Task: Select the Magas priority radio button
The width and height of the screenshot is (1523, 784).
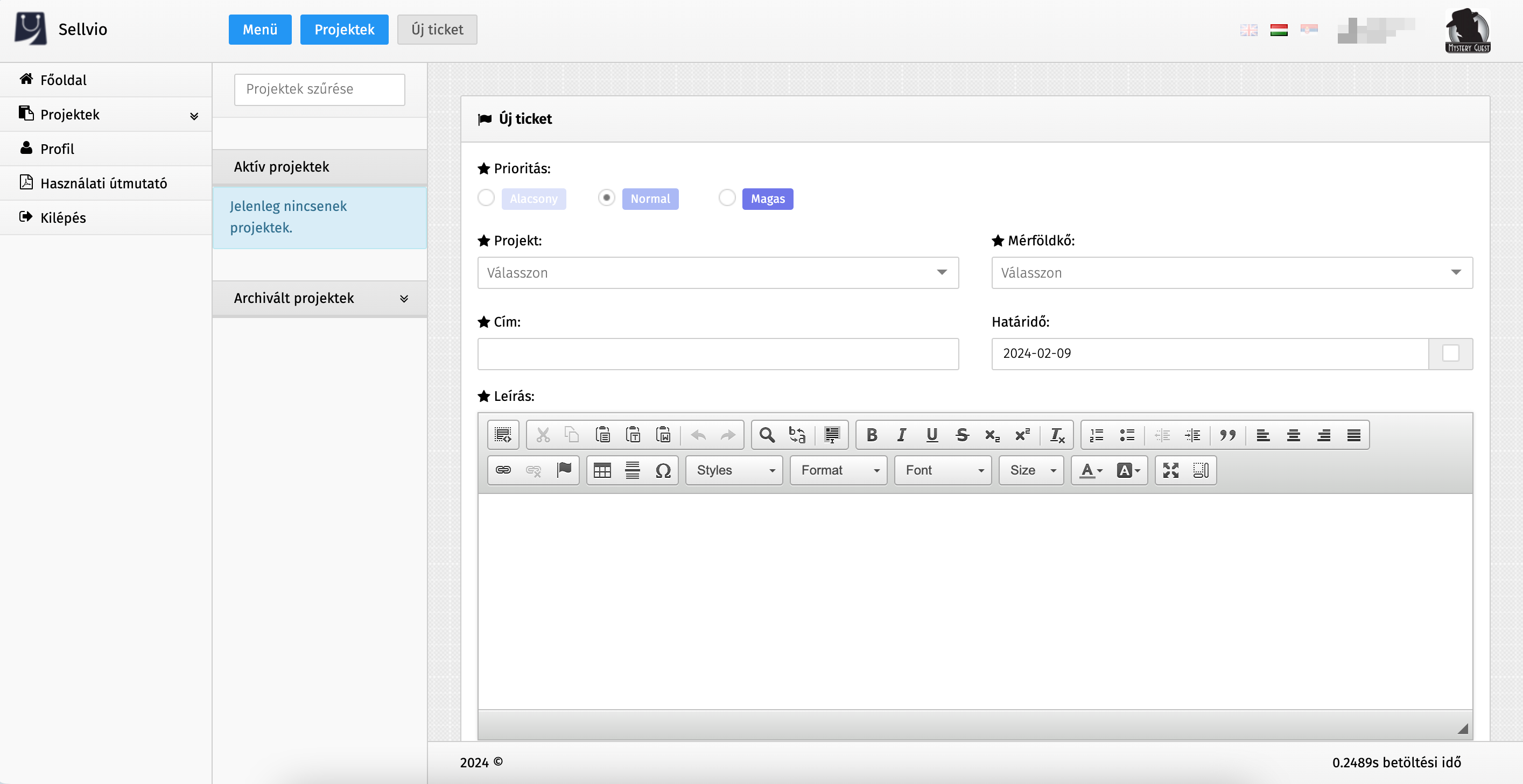Action: coord(727,198)
